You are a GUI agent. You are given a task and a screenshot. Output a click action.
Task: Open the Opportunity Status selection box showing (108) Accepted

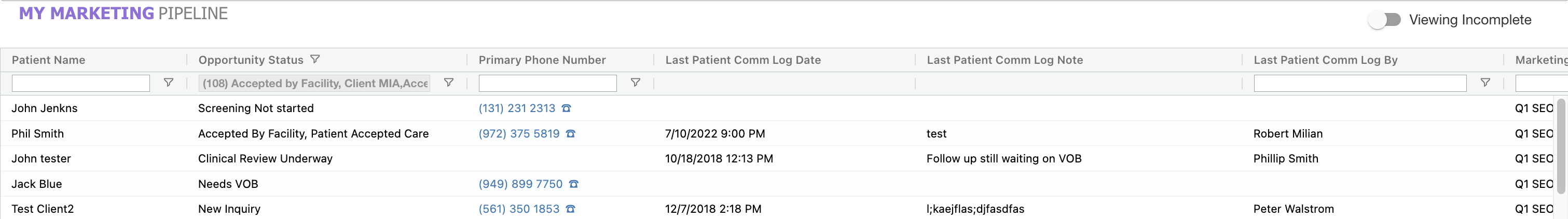point(314,84)
